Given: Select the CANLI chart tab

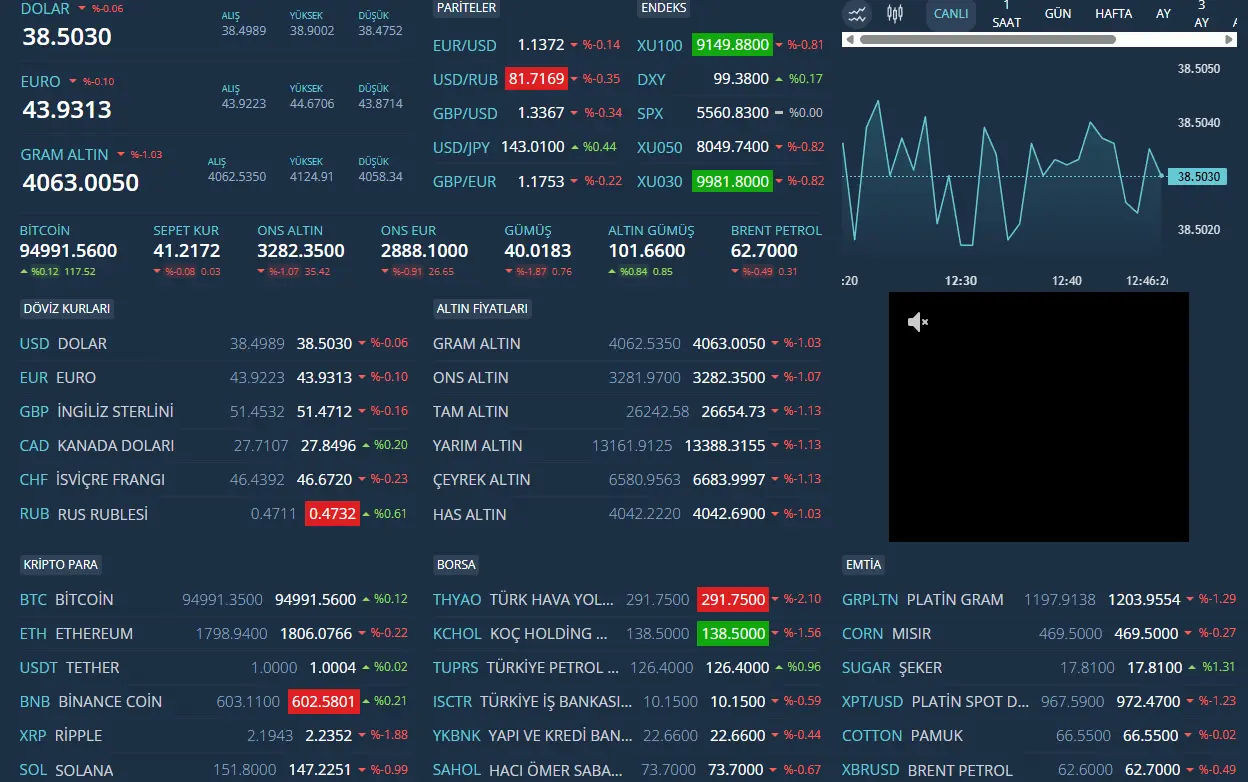Looking at the screenshot, I should tap(951, 14).
